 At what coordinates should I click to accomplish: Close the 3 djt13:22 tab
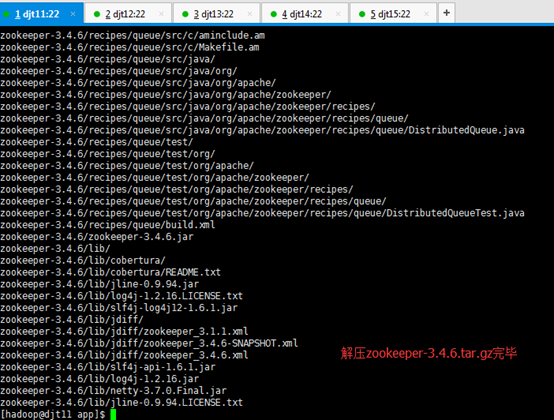coord(249,14)
